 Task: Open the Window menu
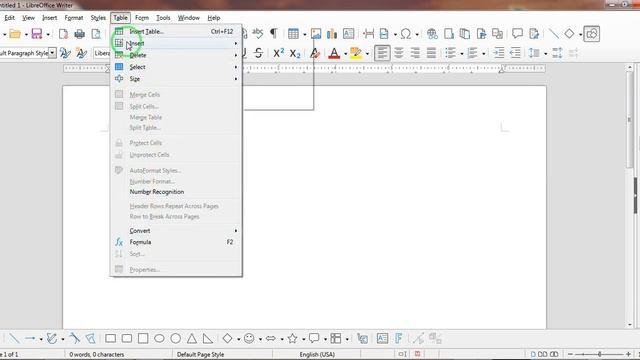(189, 18)
